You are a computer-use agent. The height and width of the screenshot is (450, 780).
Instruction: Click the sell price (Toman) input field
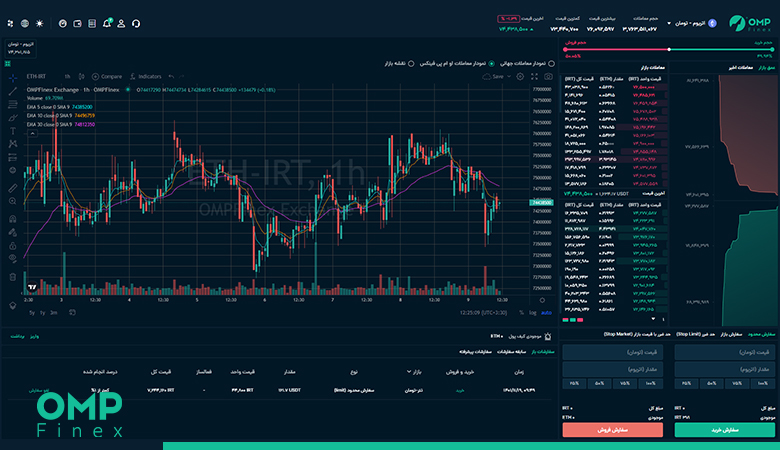(x=613, y=352)
